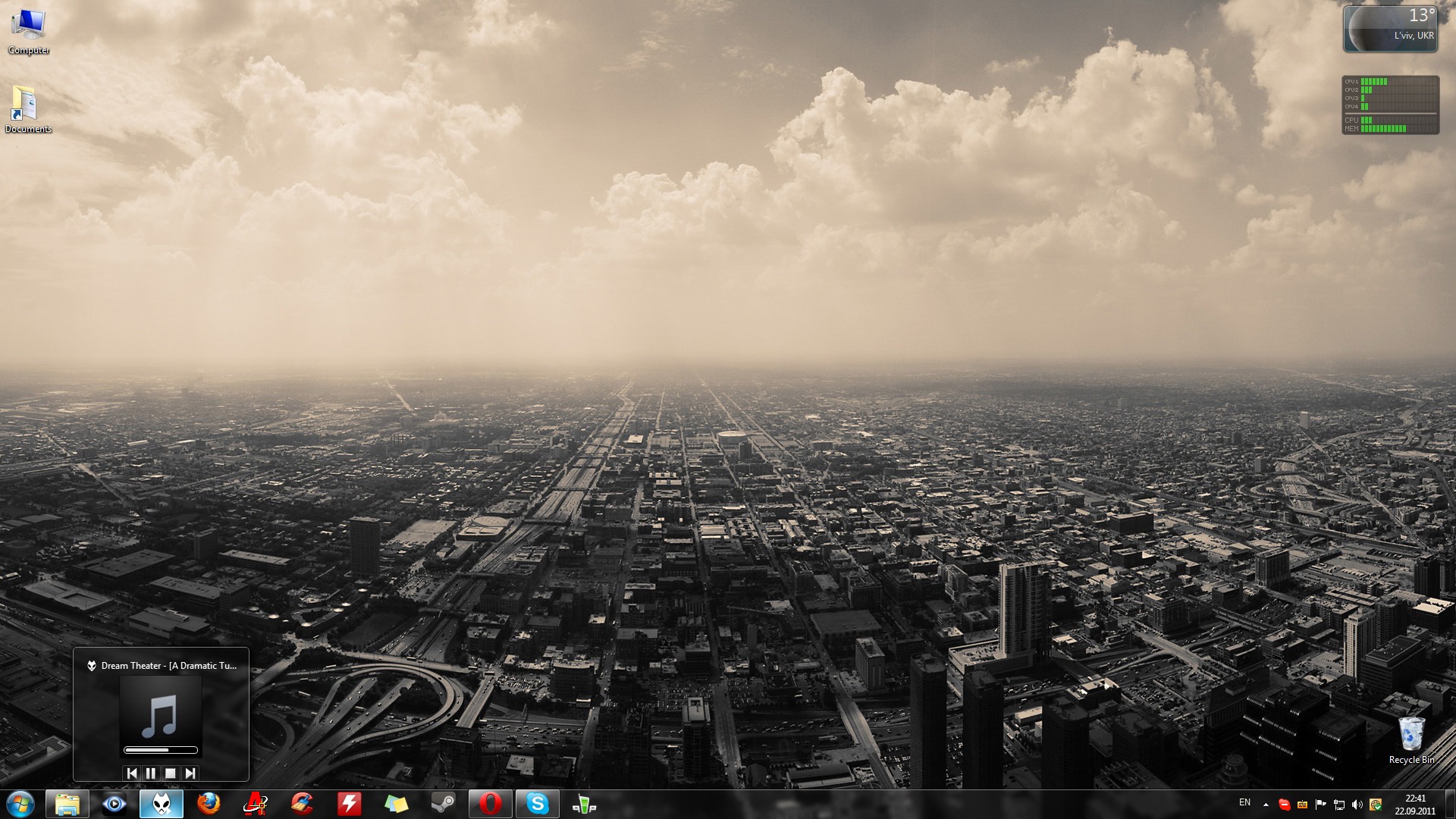Expand hidden system tray icons
1456x819 pixels.
tap(1266, 805)
